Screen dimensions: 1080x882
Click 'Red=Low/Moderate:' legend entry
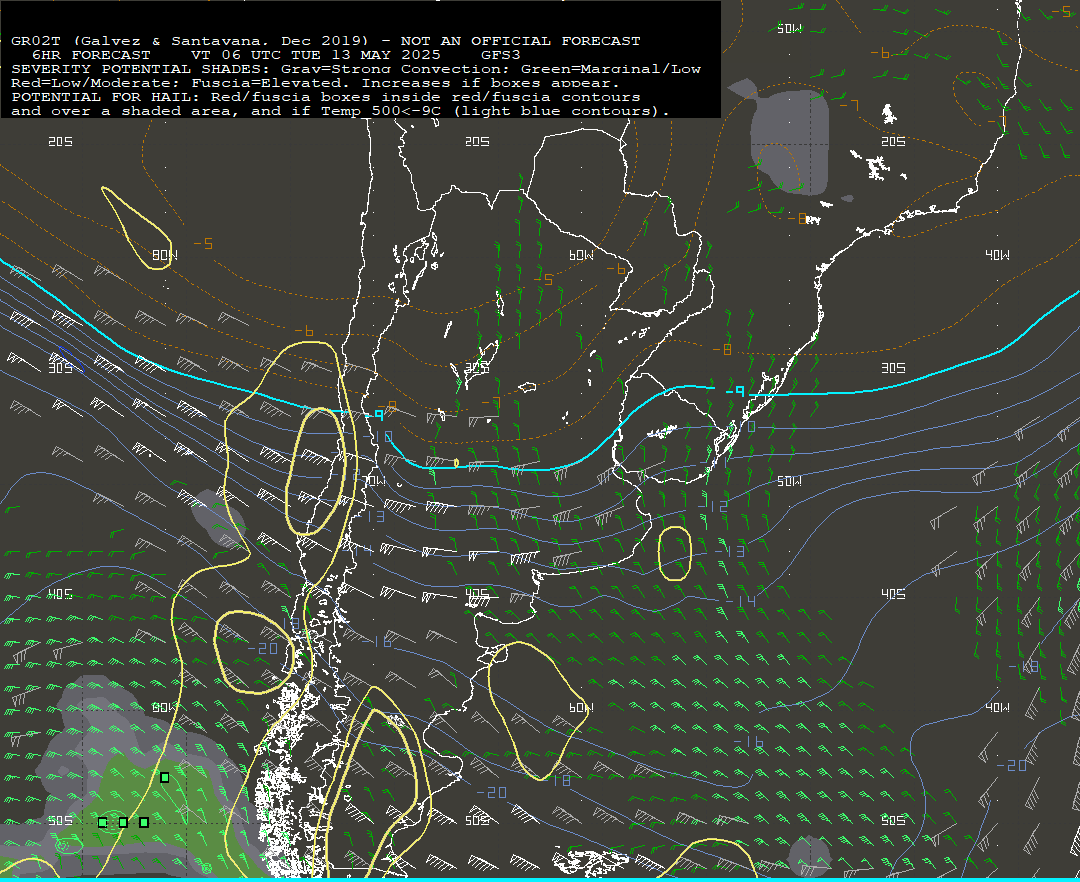[96, 83]
